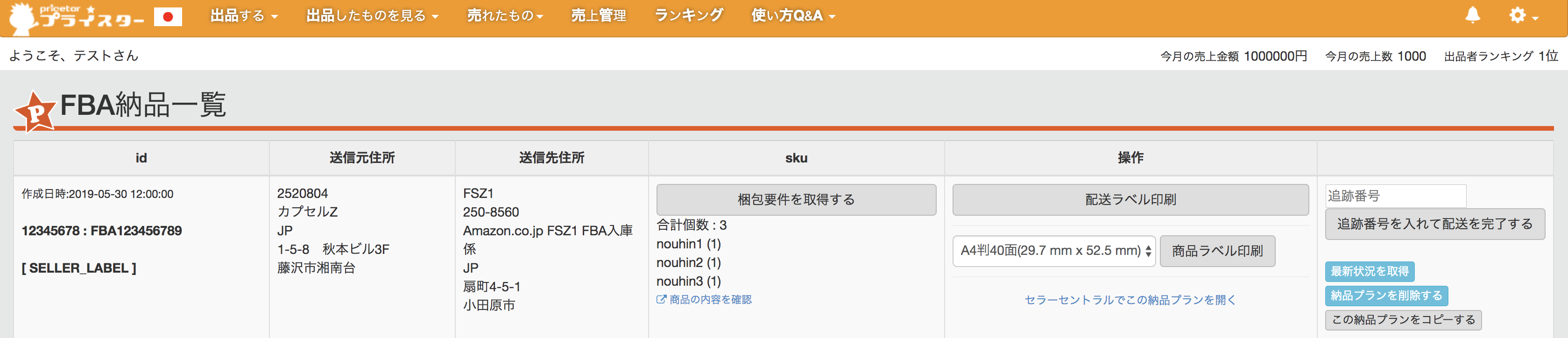The image size is (1568, 338).
Task: Click the external link icon beside 商品の内容を確認
Action: [x=661, y=299]
